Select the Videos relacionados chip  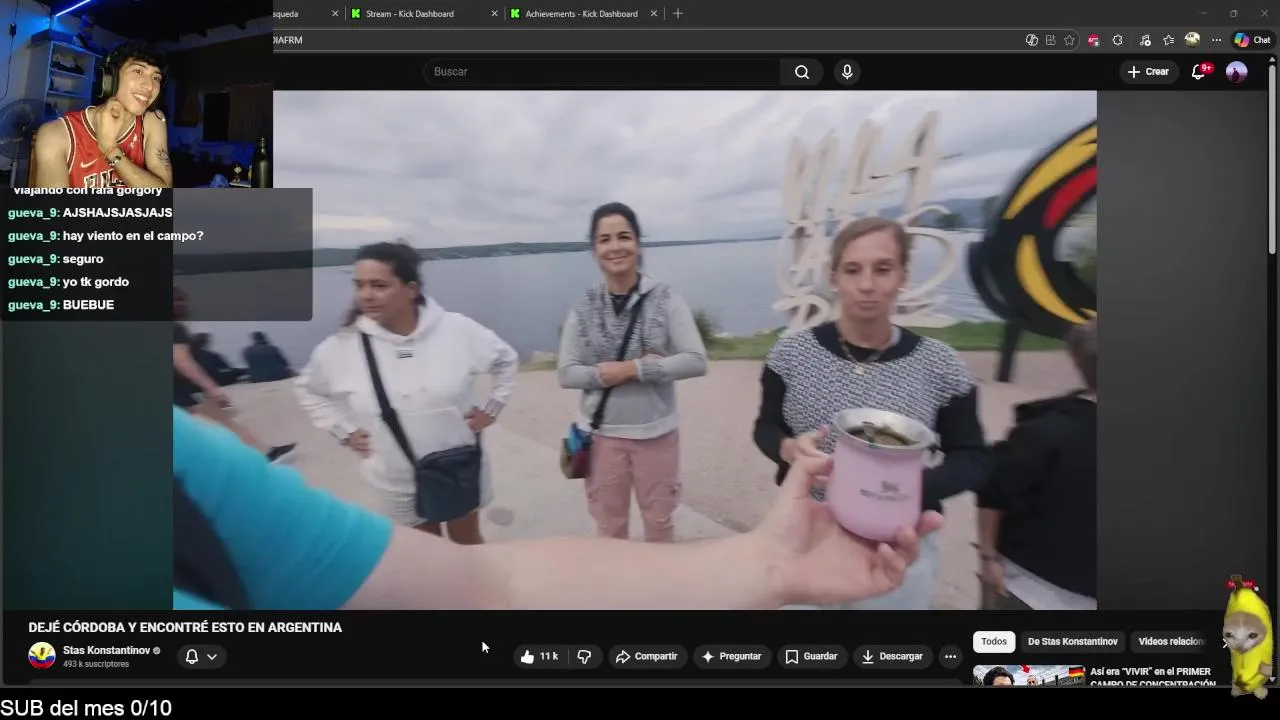[1171, 642]
